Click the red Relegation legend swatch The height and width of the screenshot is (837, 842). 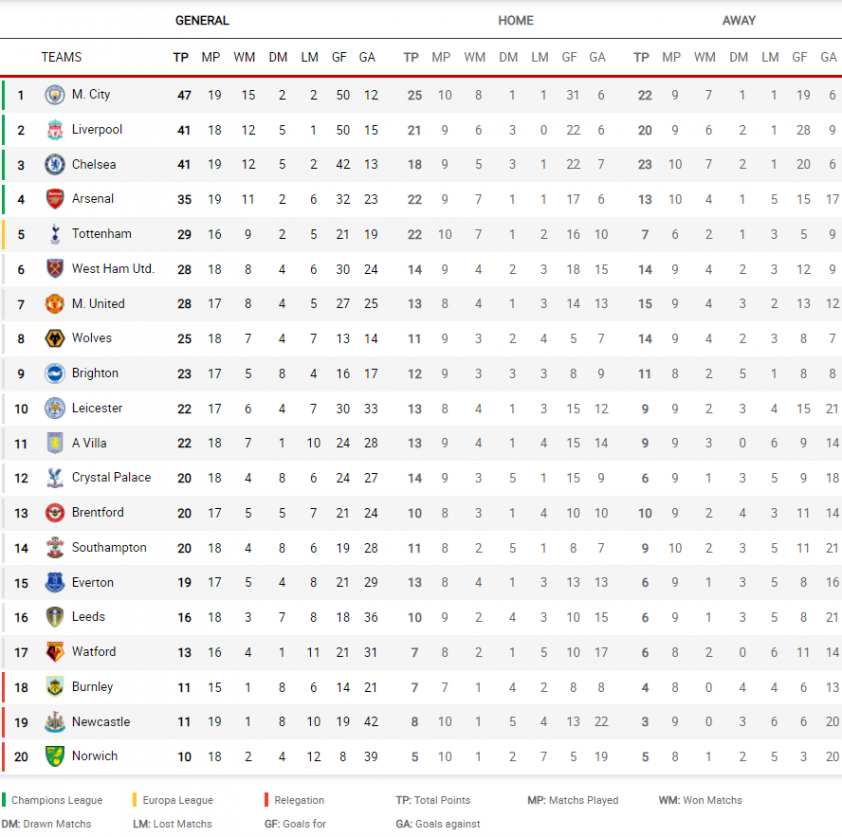(266, 800)
